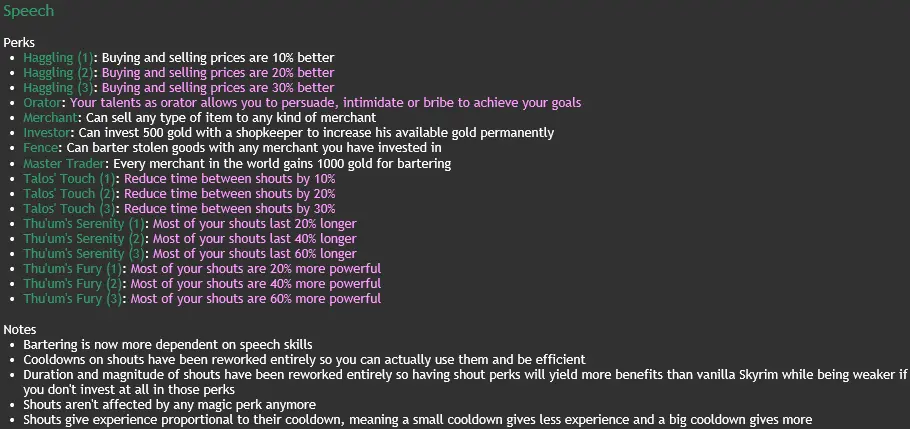Select the Investor perk label

coord(46,133)
